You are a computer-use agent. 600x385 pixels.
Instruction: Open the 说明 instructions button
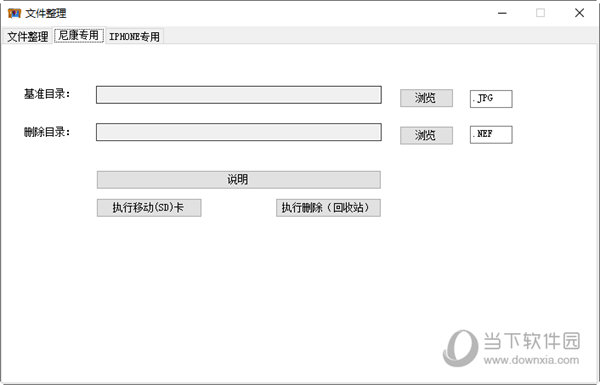coord(239,179)
